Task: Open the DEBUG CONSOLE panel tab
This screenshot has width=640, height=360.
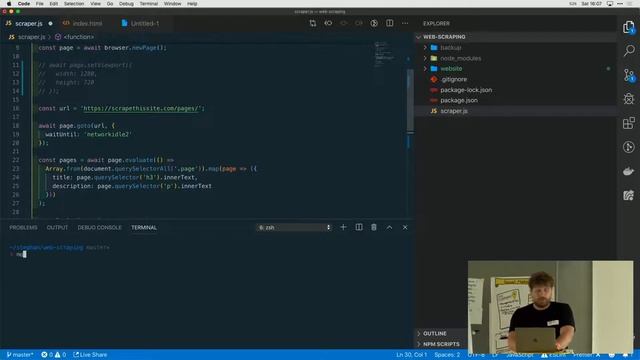Action: tap(100, 227)
